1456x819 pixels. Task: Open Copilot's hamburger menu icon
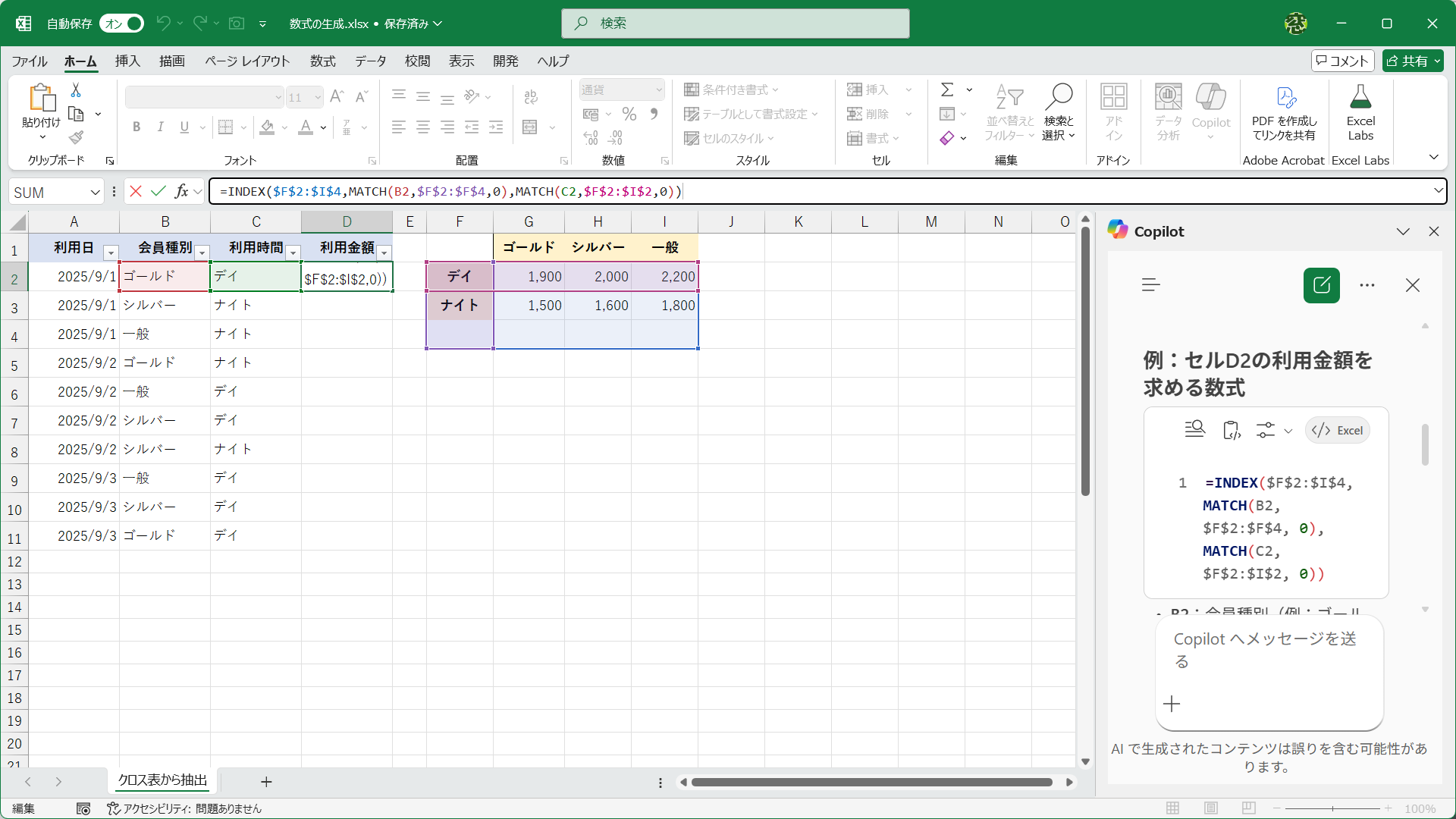pos(1150,285)
